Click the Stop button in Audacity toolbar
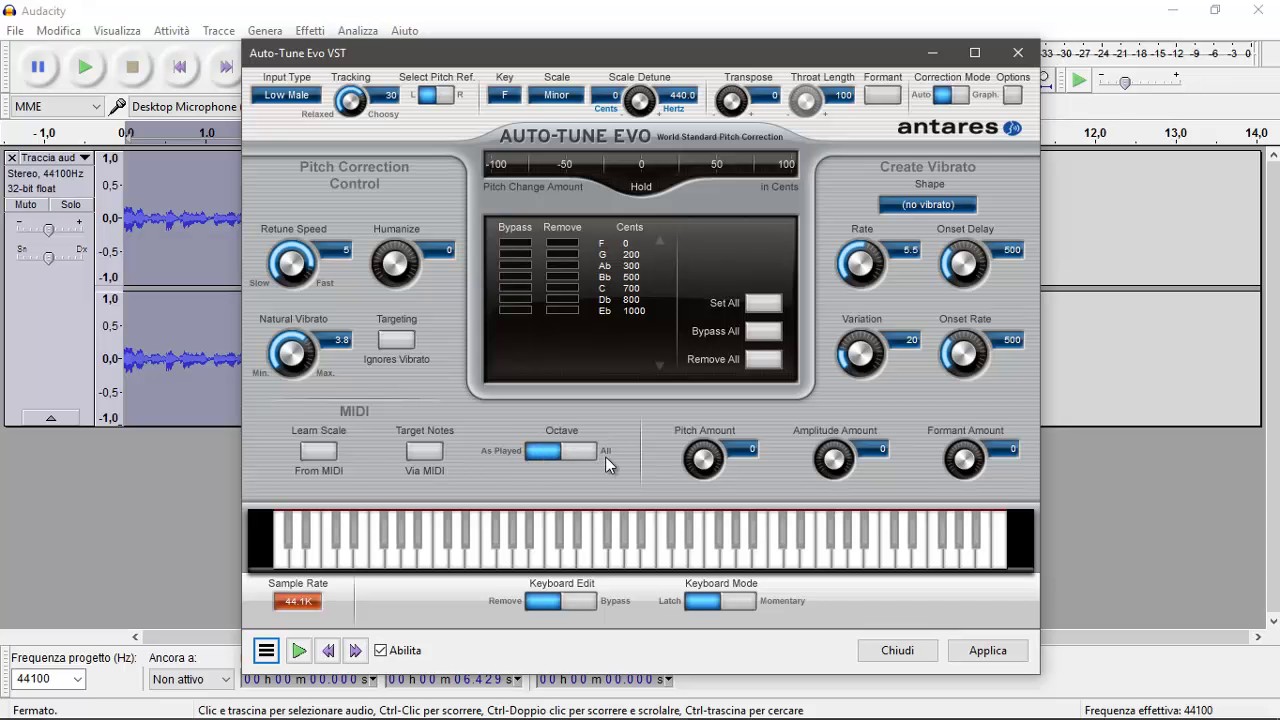1280x720 pixels. (132, 67)
